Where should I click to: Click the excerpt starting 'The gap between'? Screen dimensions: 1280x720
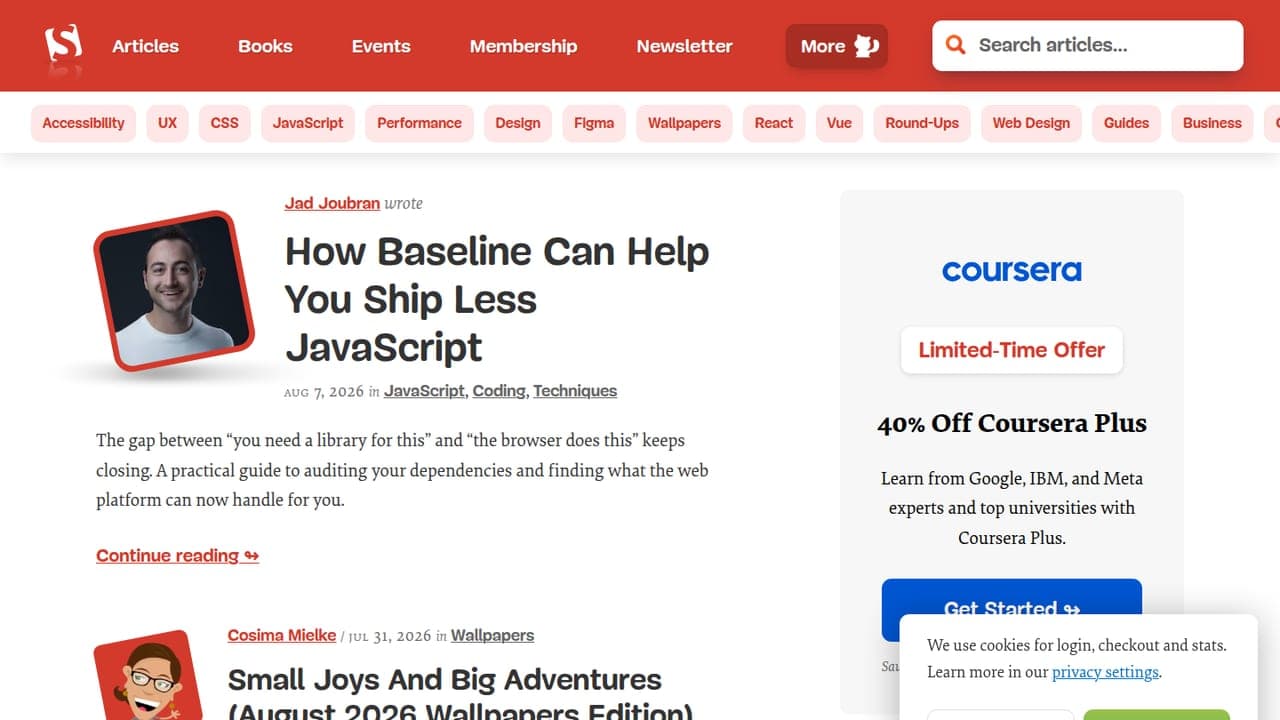click(x=403, y=470)
